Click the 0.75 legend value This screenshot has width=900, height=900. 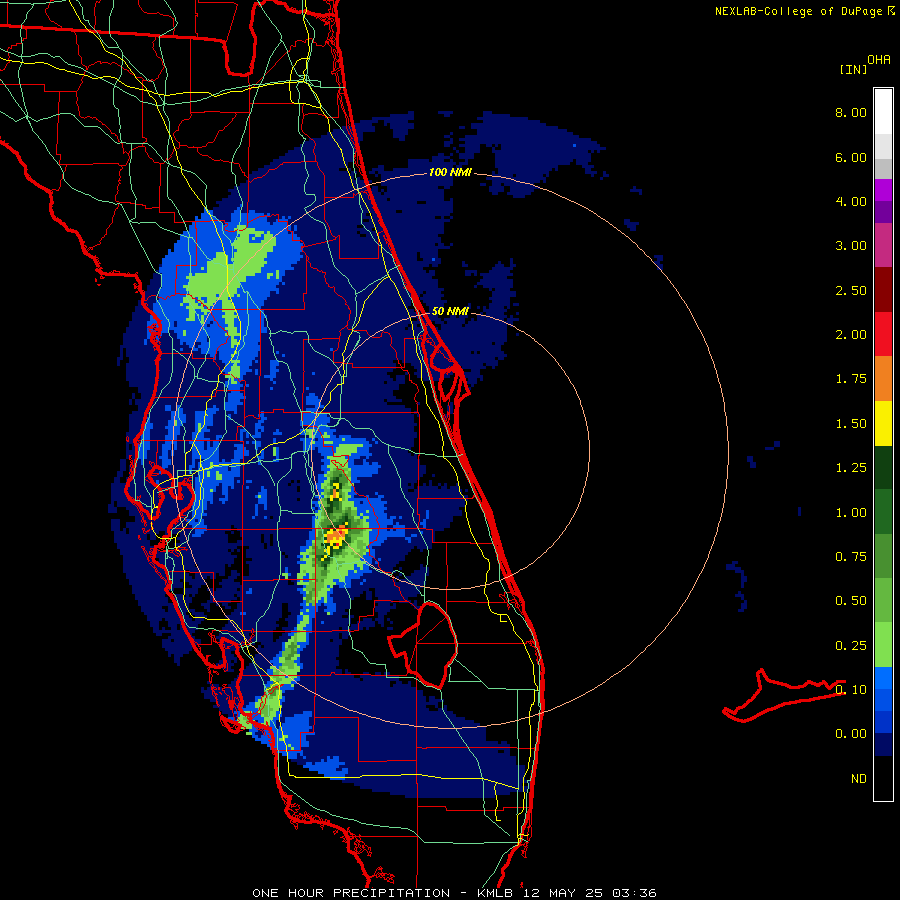851,557
